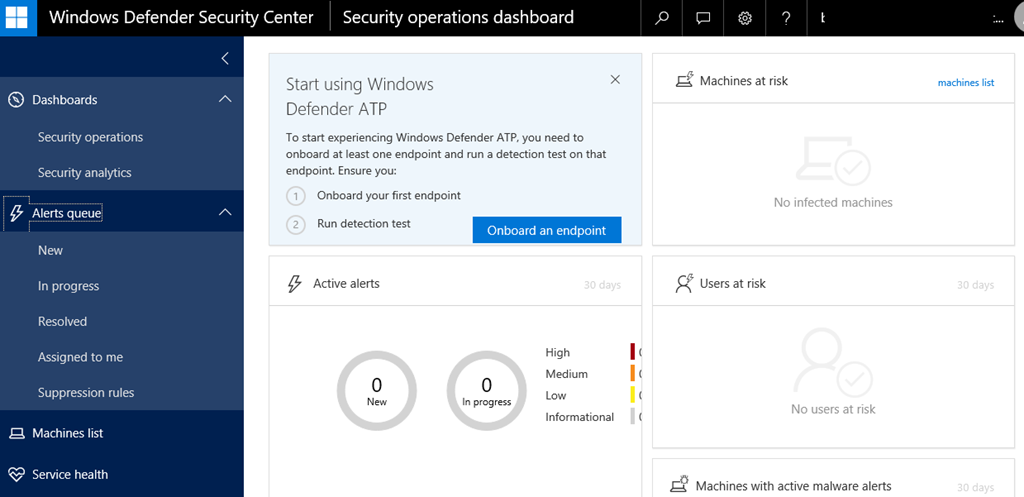Screen dimensions: 1024x497
Task: Open Security analytics dashboard
Action: point(85,173)
